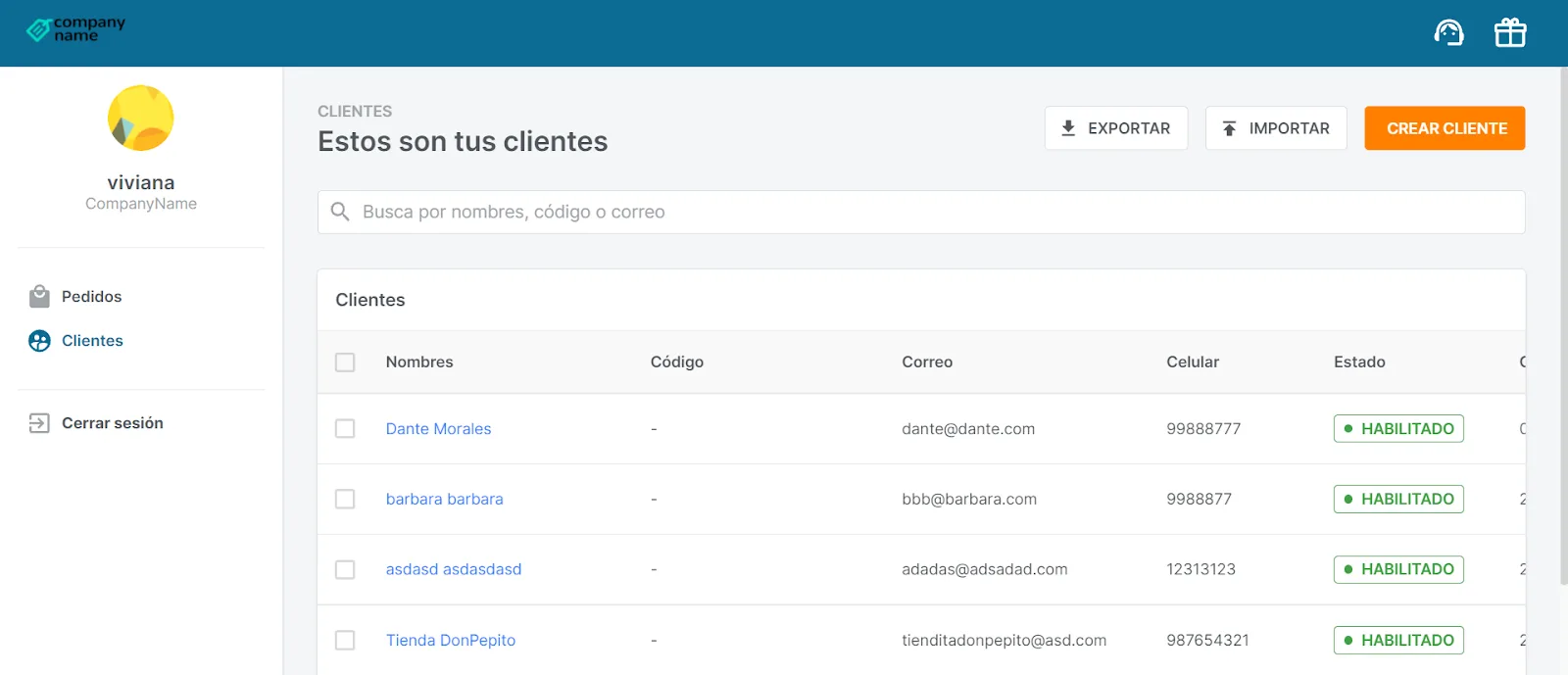Screen dimensions: 1568x675
Task: Open the support headset icon
Action: (1448, 33)
